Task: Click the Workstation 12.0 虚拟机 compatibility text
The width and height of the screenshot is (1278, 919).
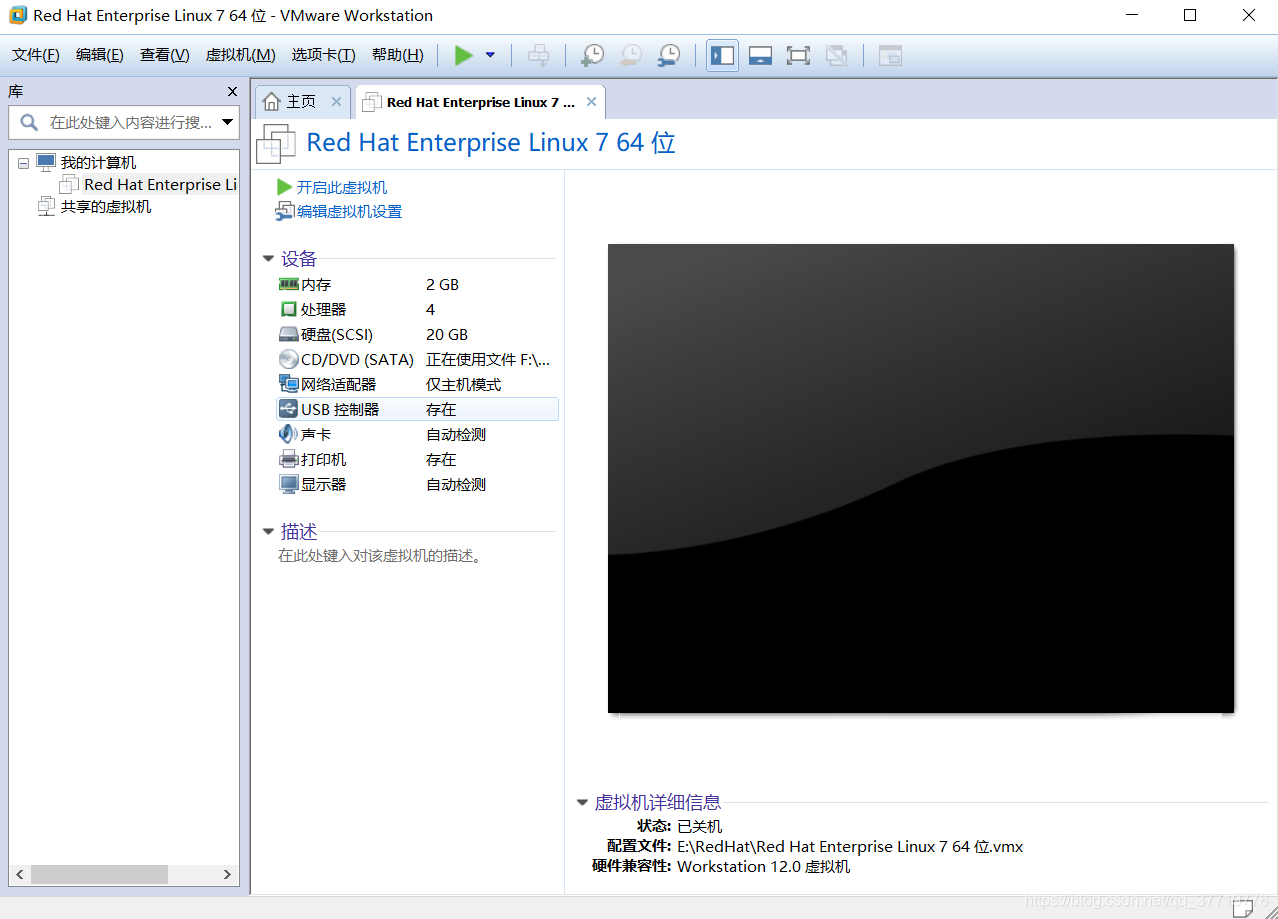Action: point(763,866)
